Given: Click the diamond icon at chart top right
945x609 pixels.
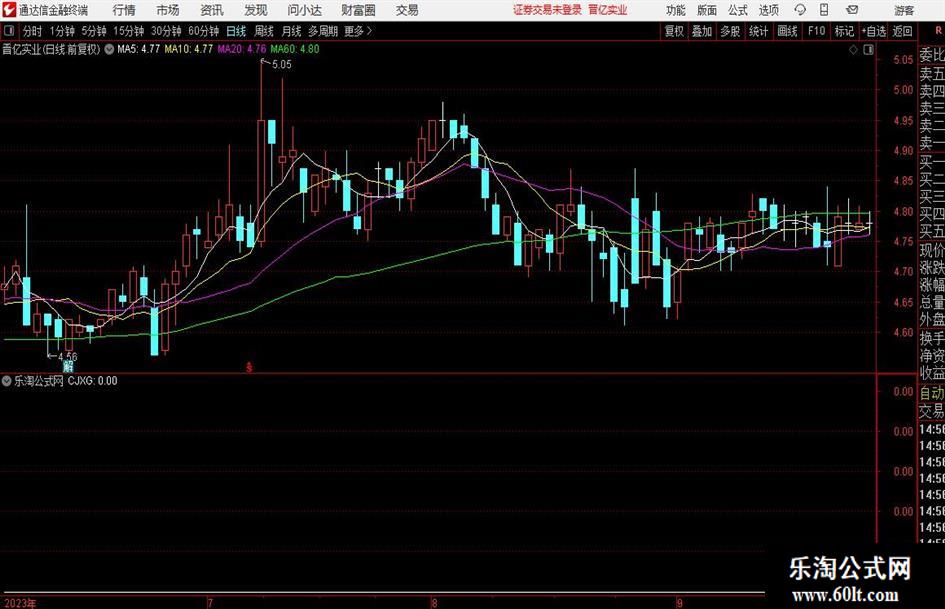Looking at the screenshot, I should 853,50.
